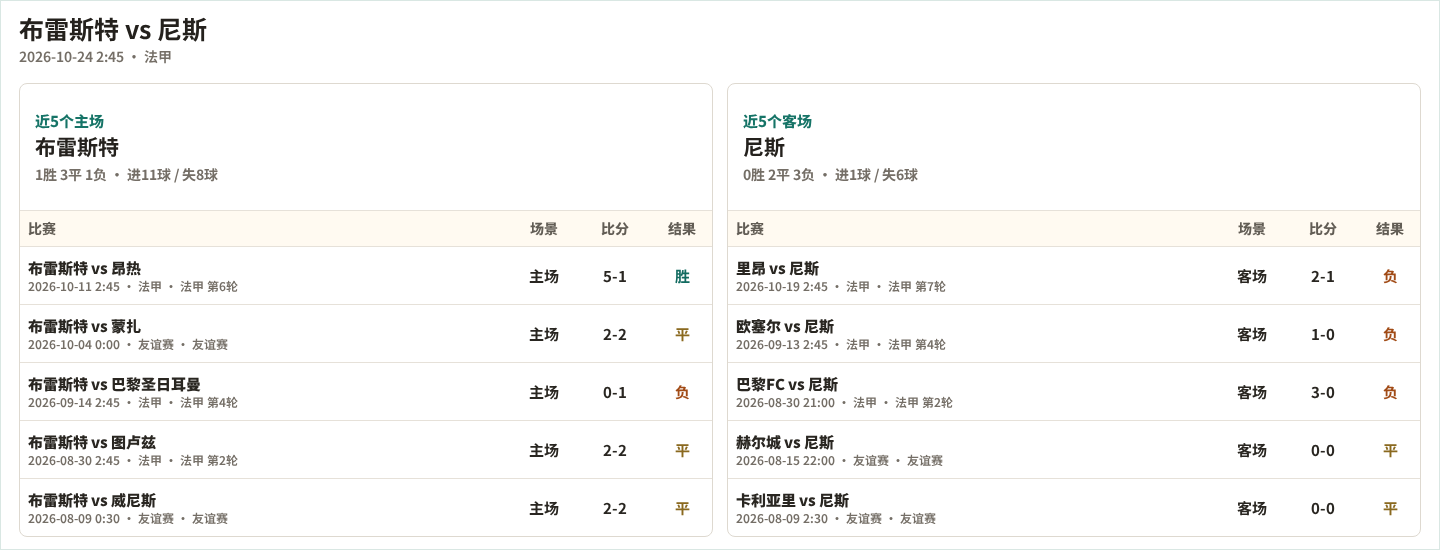
Task: Click the "平" result in the 赫尔城 row
Action: click(1390, 450)
